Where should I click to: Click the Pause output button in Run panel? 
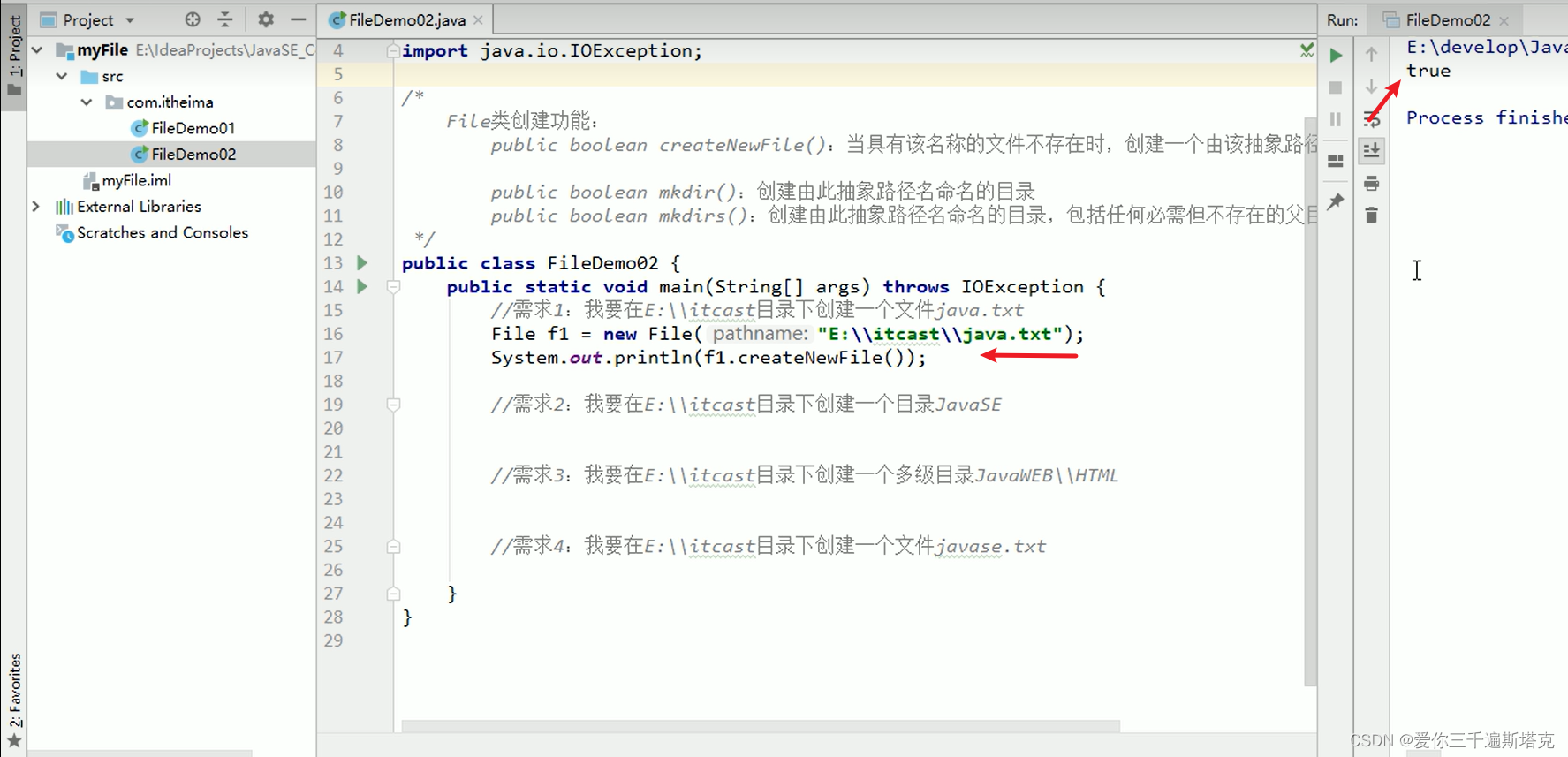pos(1336,119)
